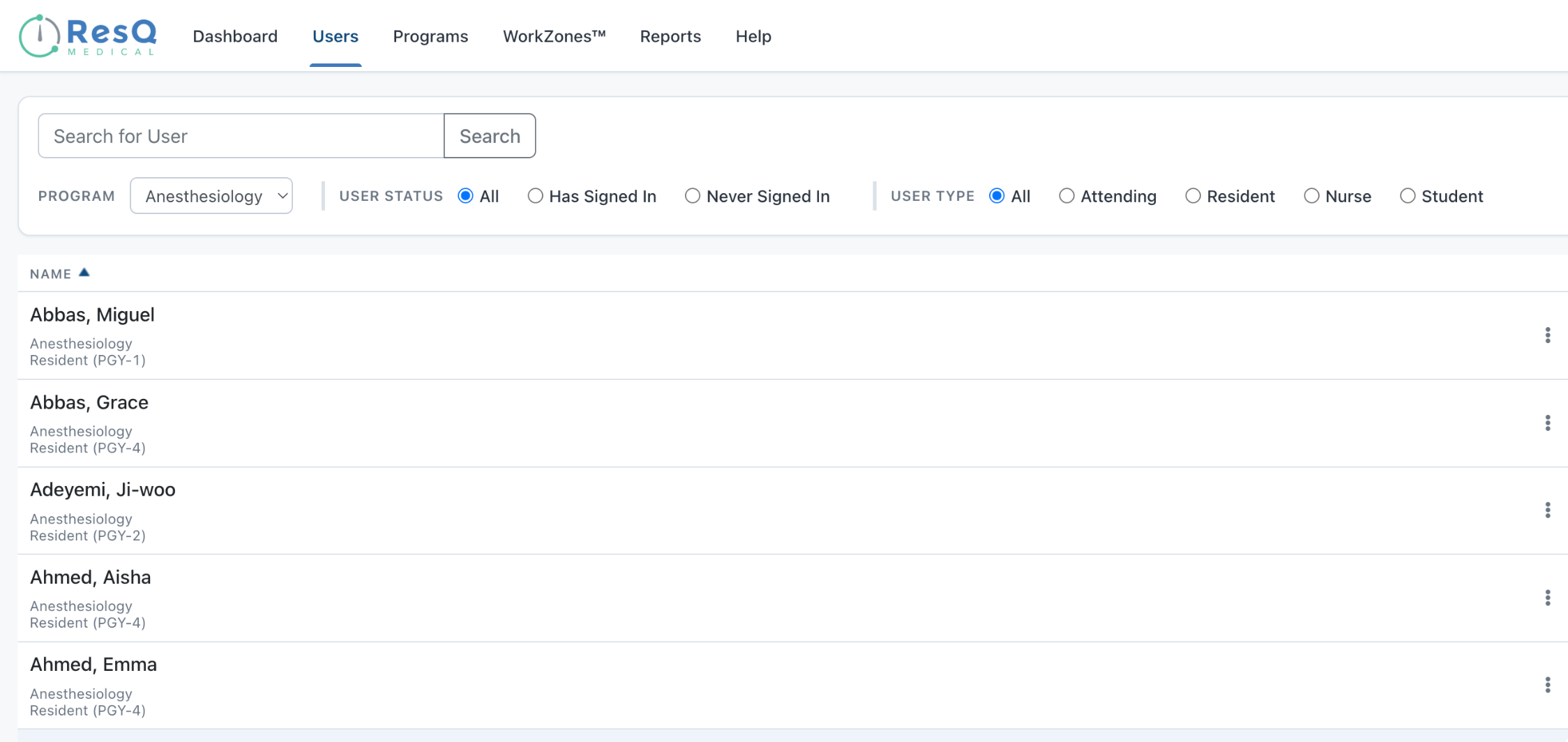The image size is (1568, 742).
Task: Go to the Dashboard tab
Action: pyautogui.click(x=235, y=36)
